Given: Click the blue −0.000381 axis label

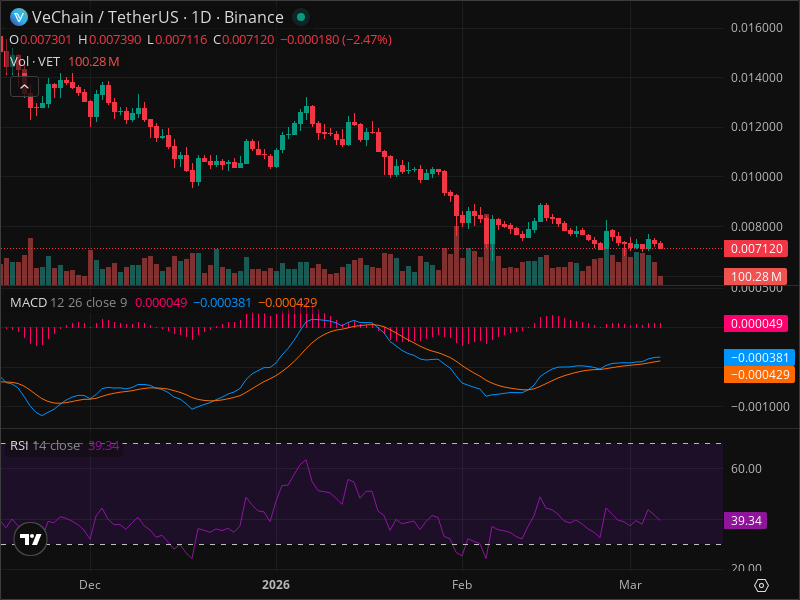Looking at the screenshot, I should tap(759, 358).
